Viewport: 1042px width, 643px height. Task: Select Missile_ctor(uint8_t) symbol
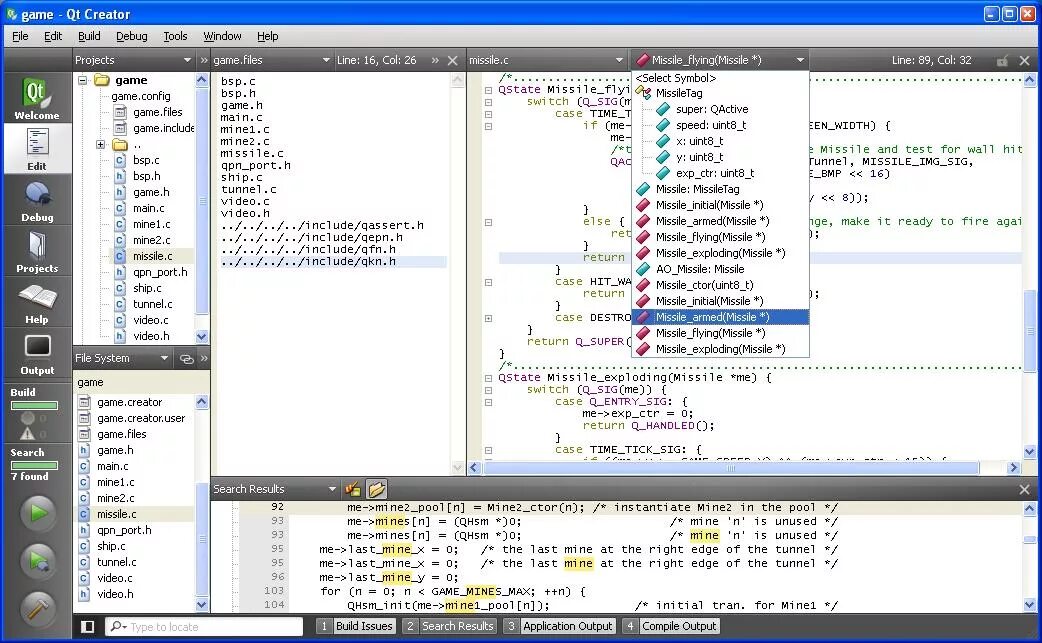tap(704, 285)
